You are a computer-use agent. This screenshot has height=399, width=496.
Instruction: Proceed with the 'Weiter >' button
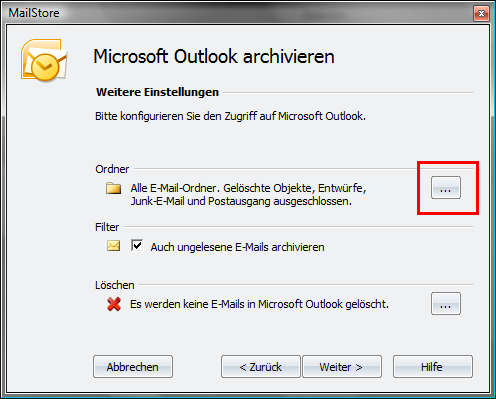(x=342, y=366)
